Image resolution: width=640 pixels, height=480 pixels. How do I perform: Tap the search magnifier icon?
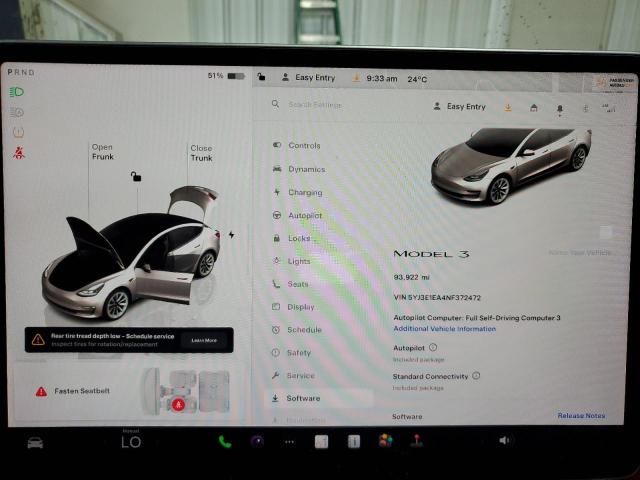(x=276, y=104)
